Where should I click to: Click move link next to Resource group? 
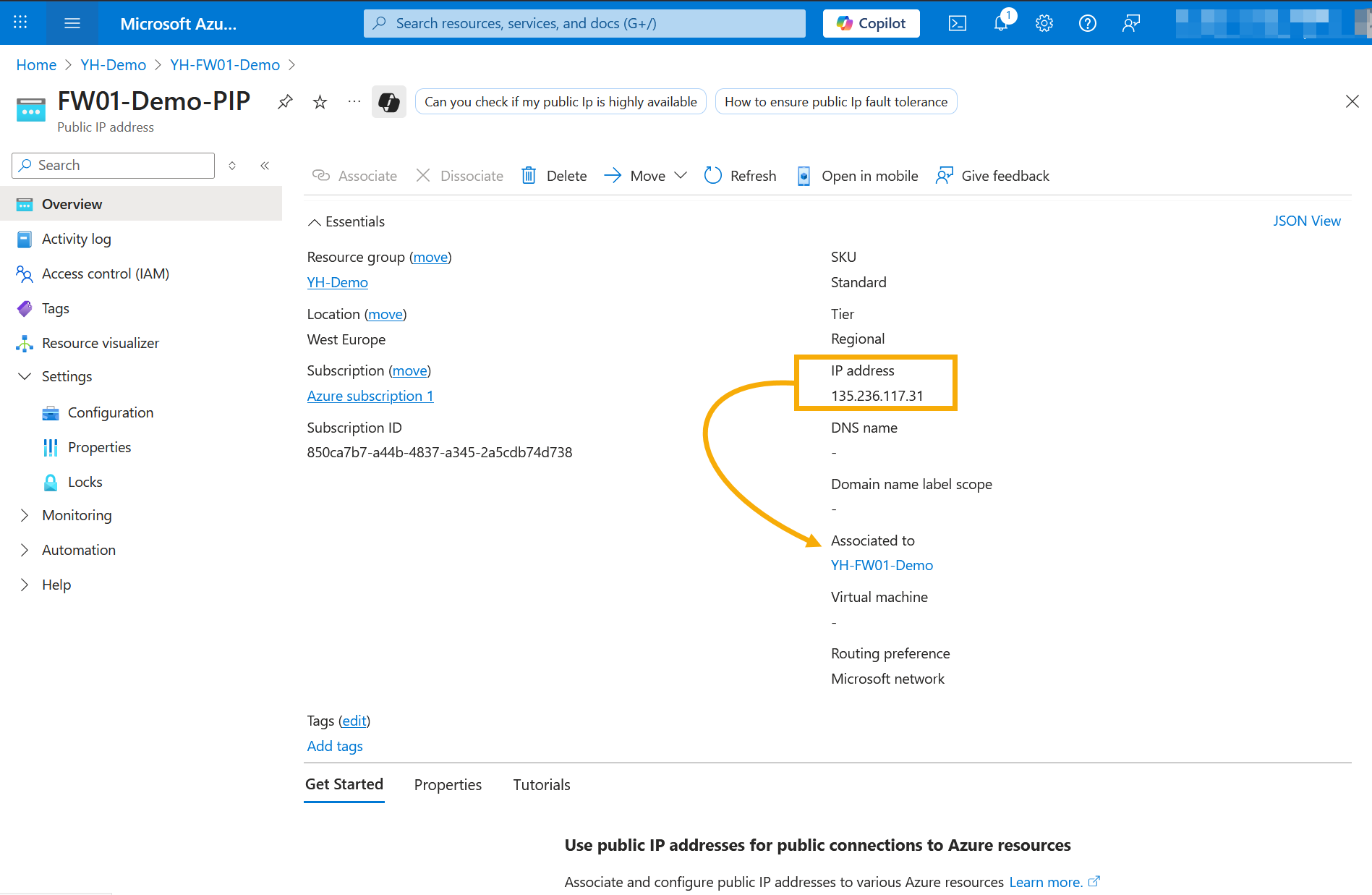pos(430,258)
